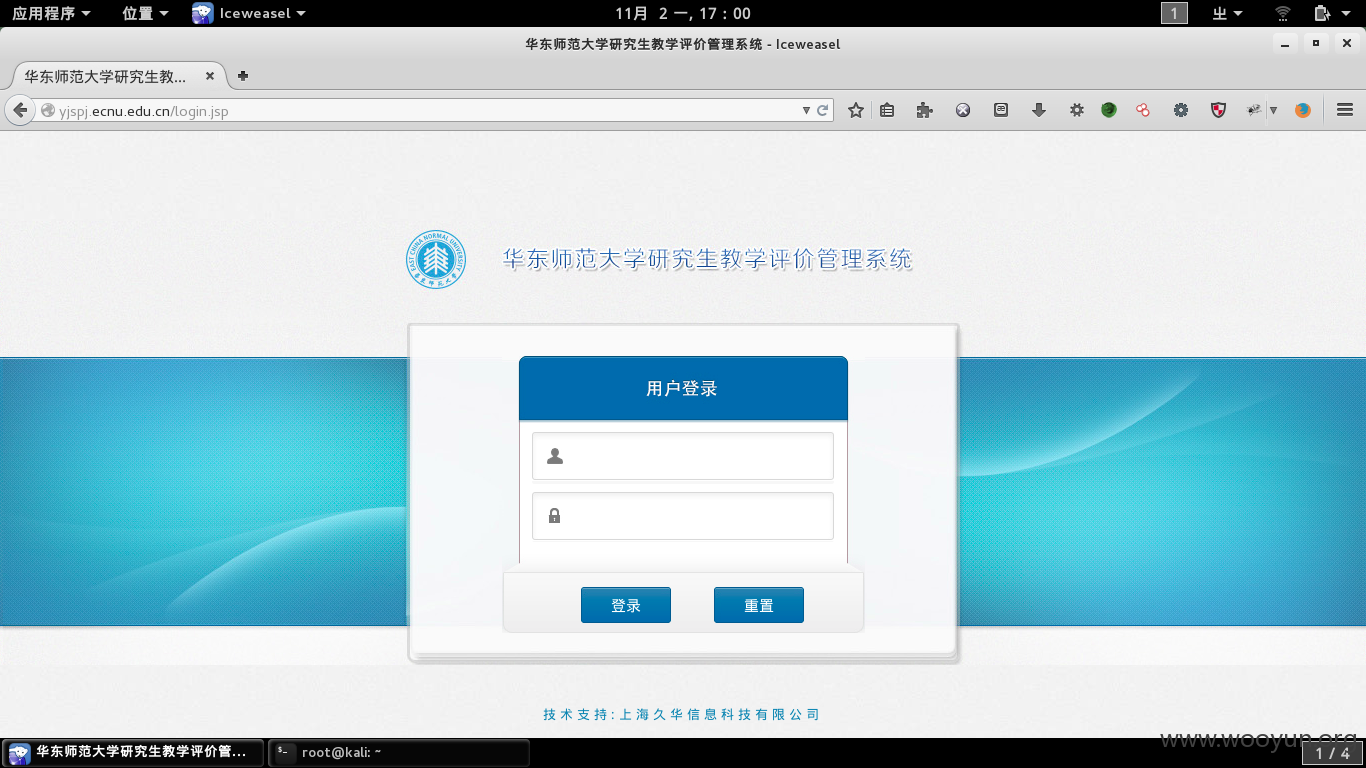Click the 'ae' square toolbar icon
This screenshot has height=768, width=1366.
1001,110
